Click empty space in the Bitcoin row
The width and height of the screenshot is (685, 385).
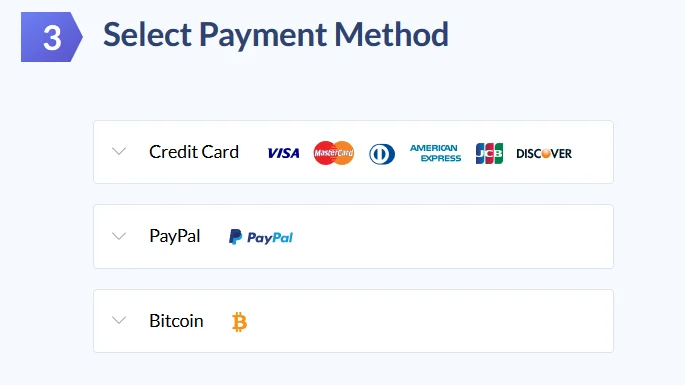point(428,321)
